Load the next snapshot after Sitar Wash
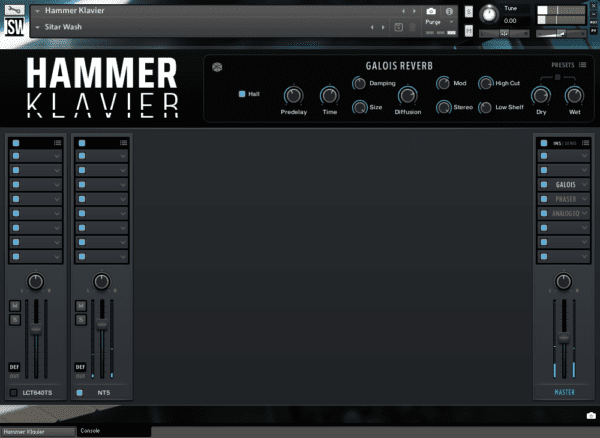Screen dimensions: 600x438 [x=383, y=27]
